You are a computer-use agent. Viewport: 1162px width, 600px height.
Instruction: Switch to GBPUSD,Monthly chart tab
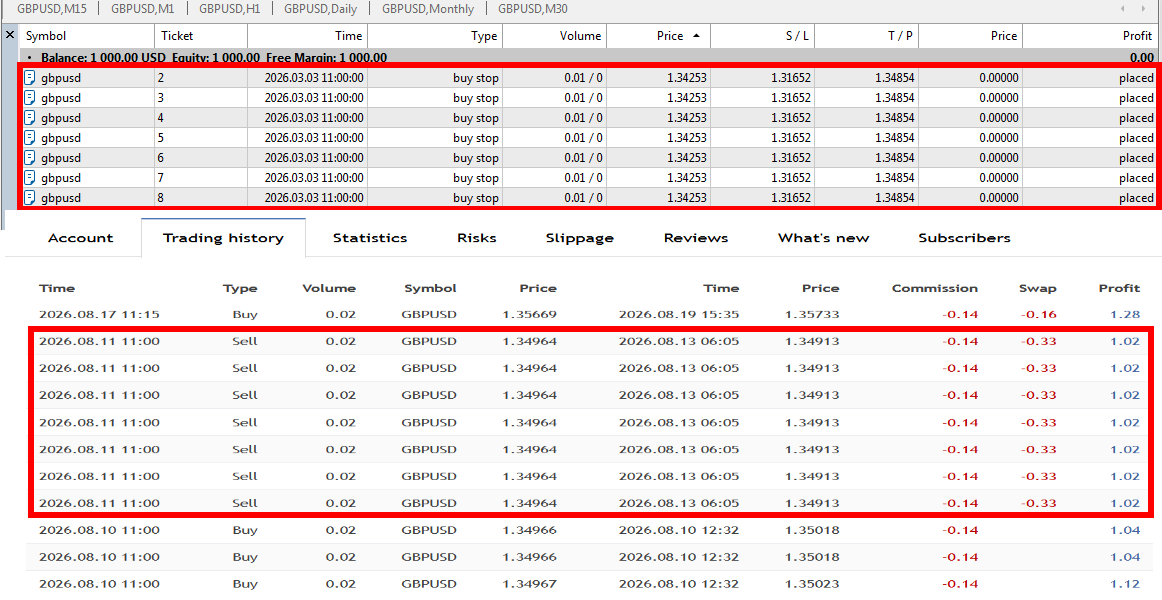[428, 9]
